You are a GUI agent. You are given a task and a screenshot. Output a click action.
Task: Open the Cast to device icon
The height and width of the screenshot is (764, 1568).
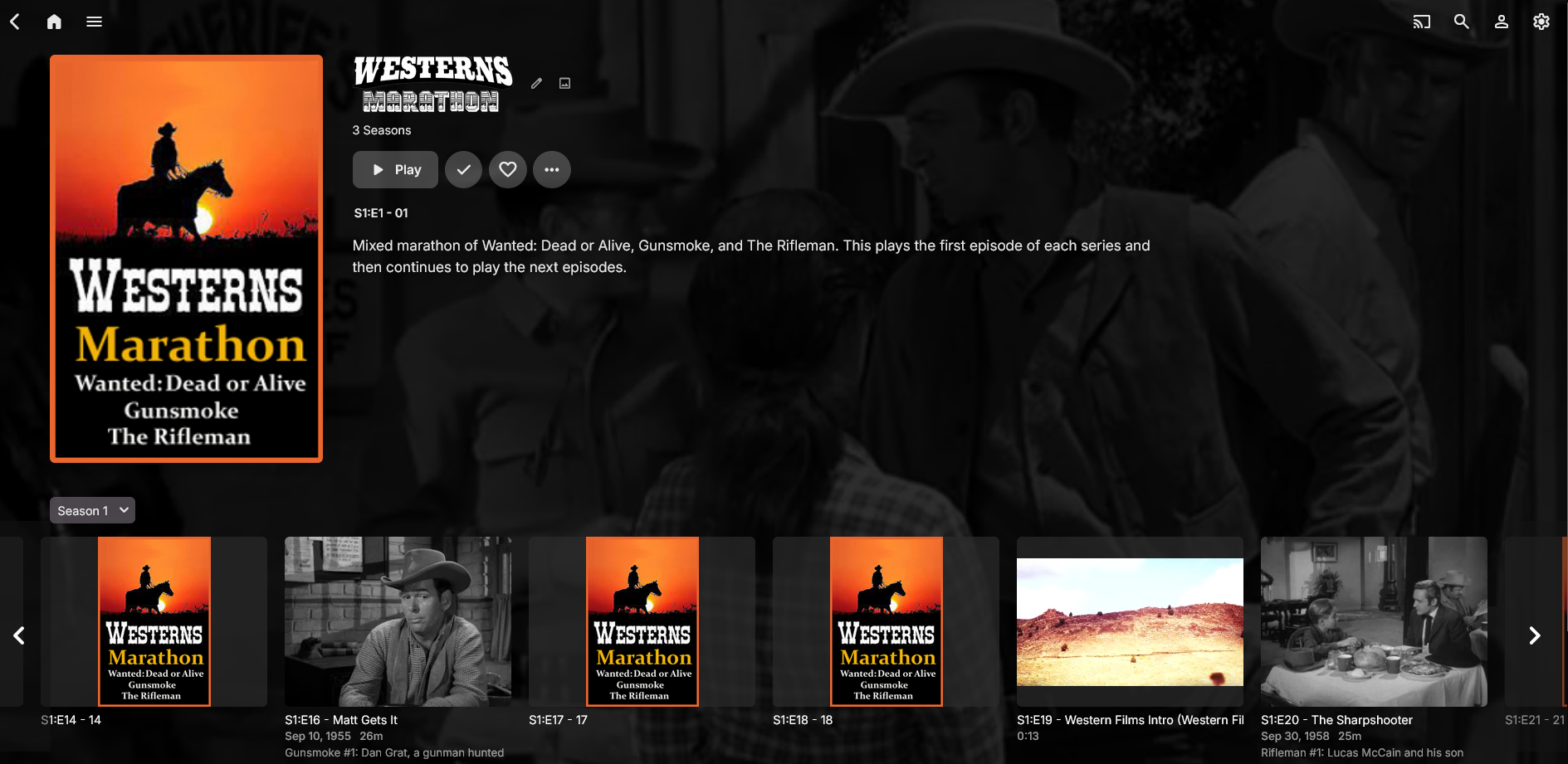point(1422,22)
